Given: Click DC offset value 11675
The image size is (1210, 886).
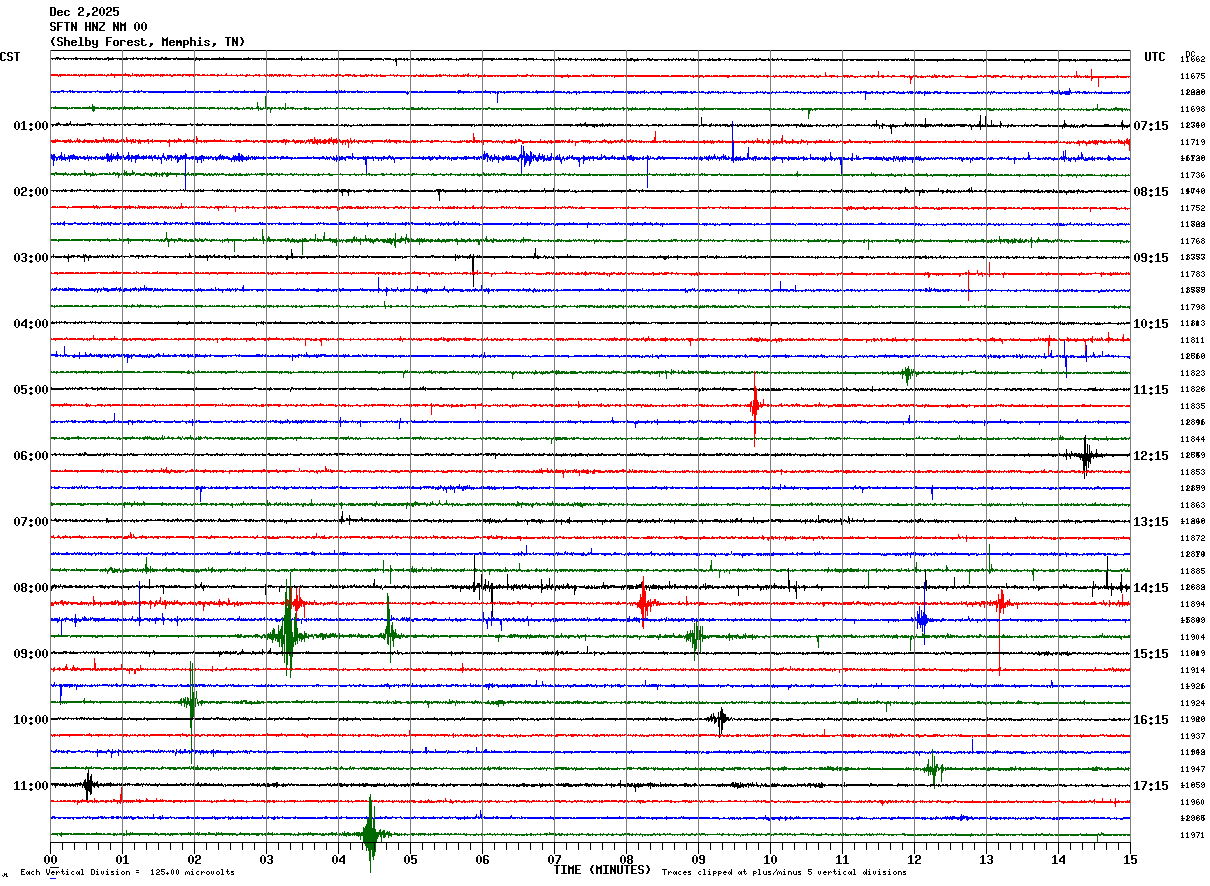Looking at the screenshot, I should [x=1192, y=76].
